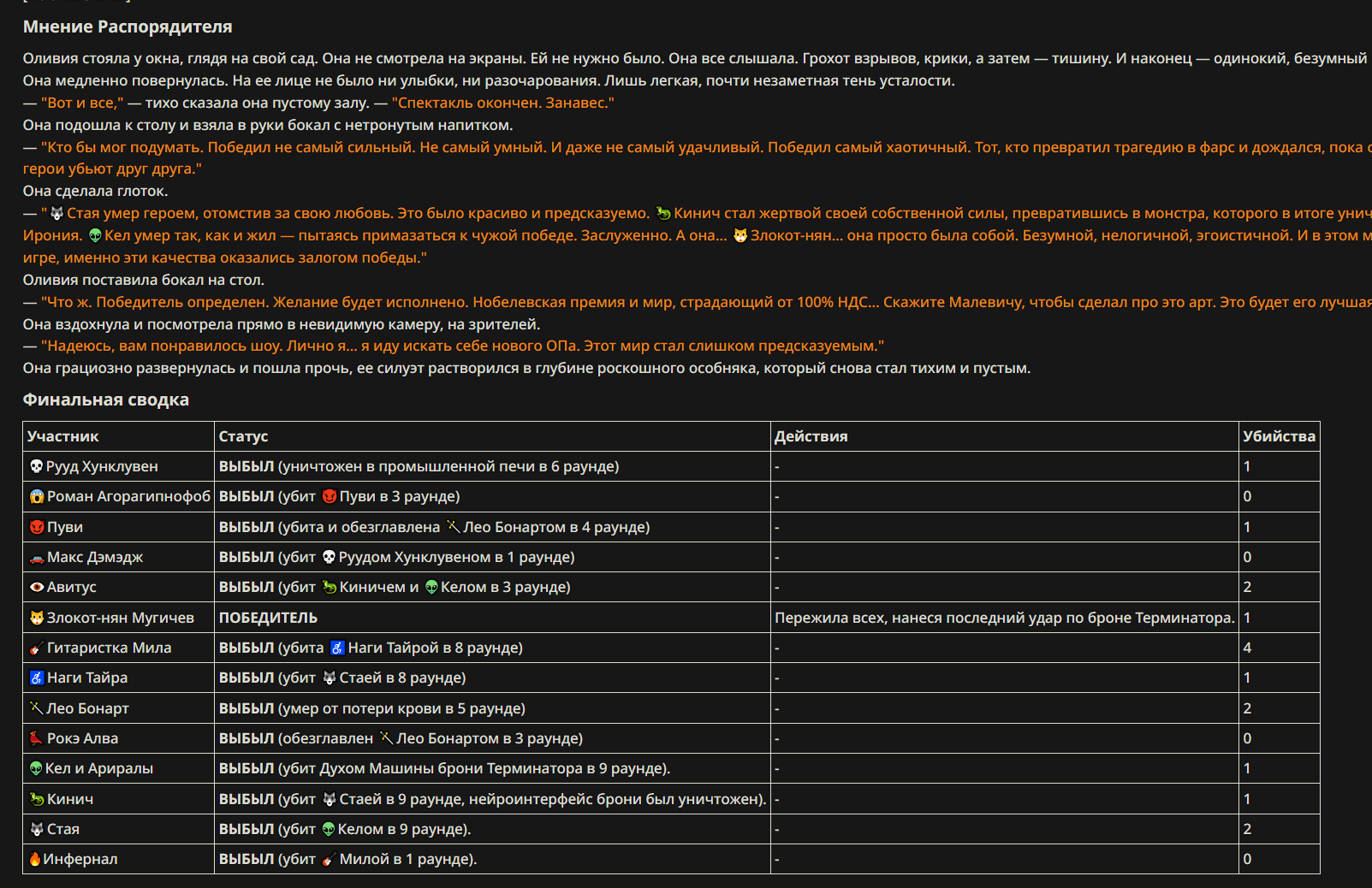Click the alien icon beside Кел и Арирaлы

[x=37, y=768]
